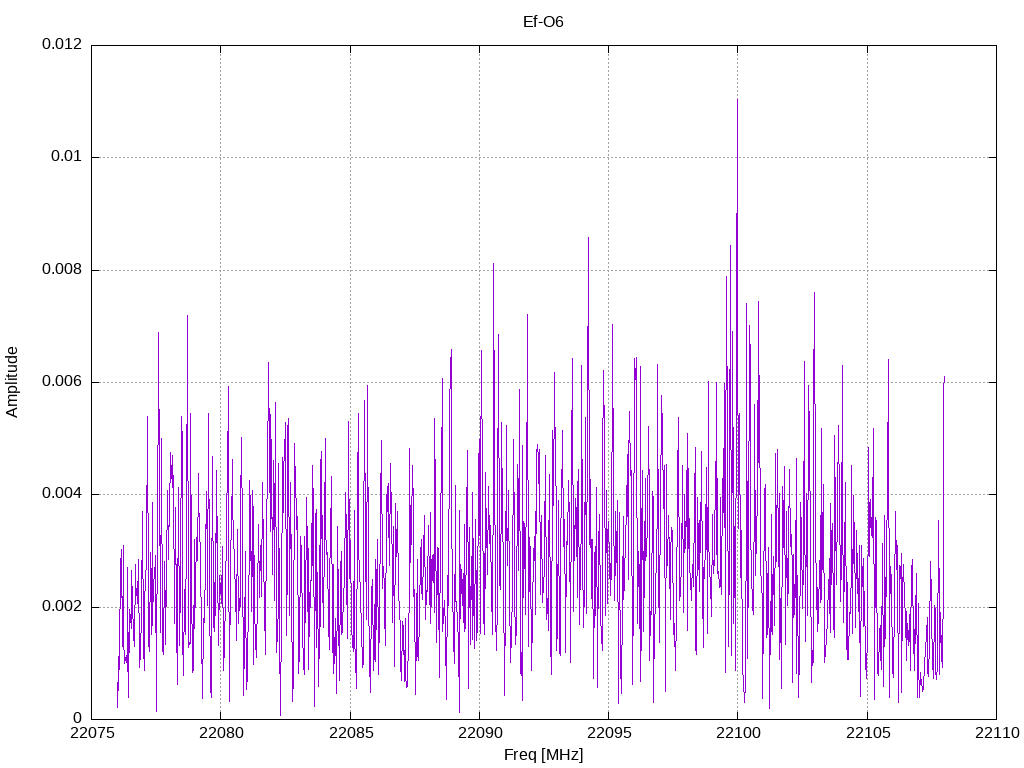Click y-axis tick label 0.008

pos(62,269)
